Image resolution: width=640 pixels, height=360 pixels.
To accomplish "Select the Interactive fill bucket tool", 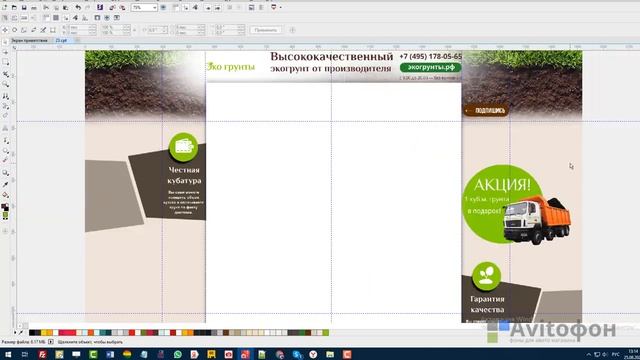I will tap(5, 195).
